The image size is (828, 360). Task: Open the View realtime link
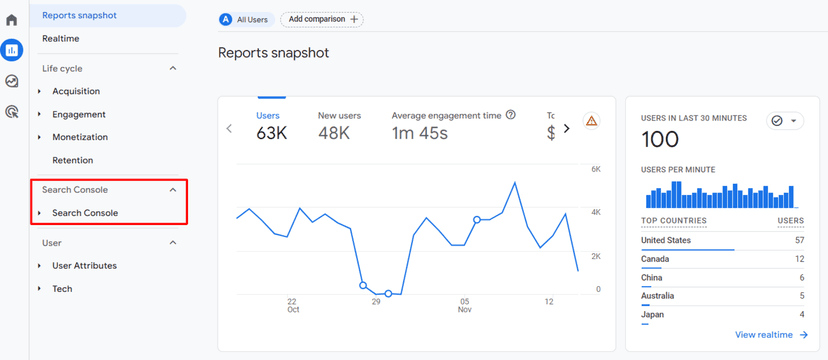tap(764, 335)
